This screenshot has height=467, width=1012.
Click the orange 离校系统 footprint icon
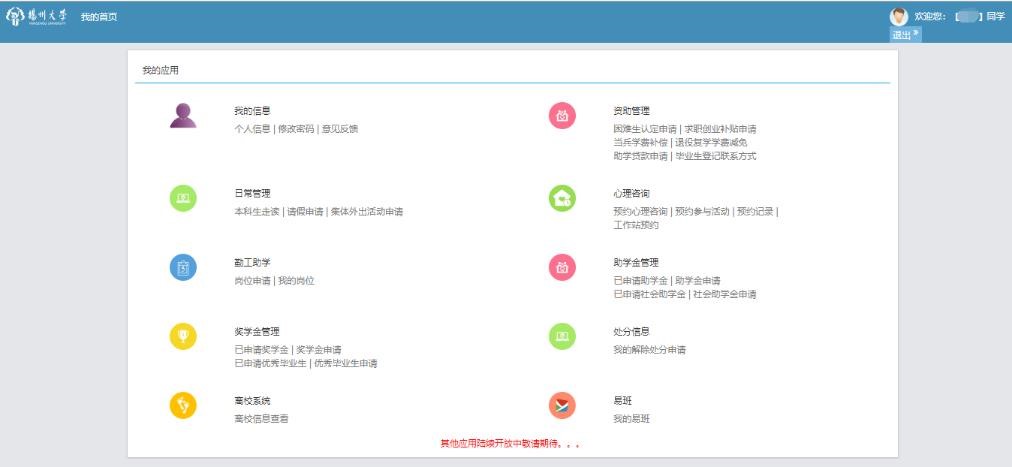tap(183, 405)
